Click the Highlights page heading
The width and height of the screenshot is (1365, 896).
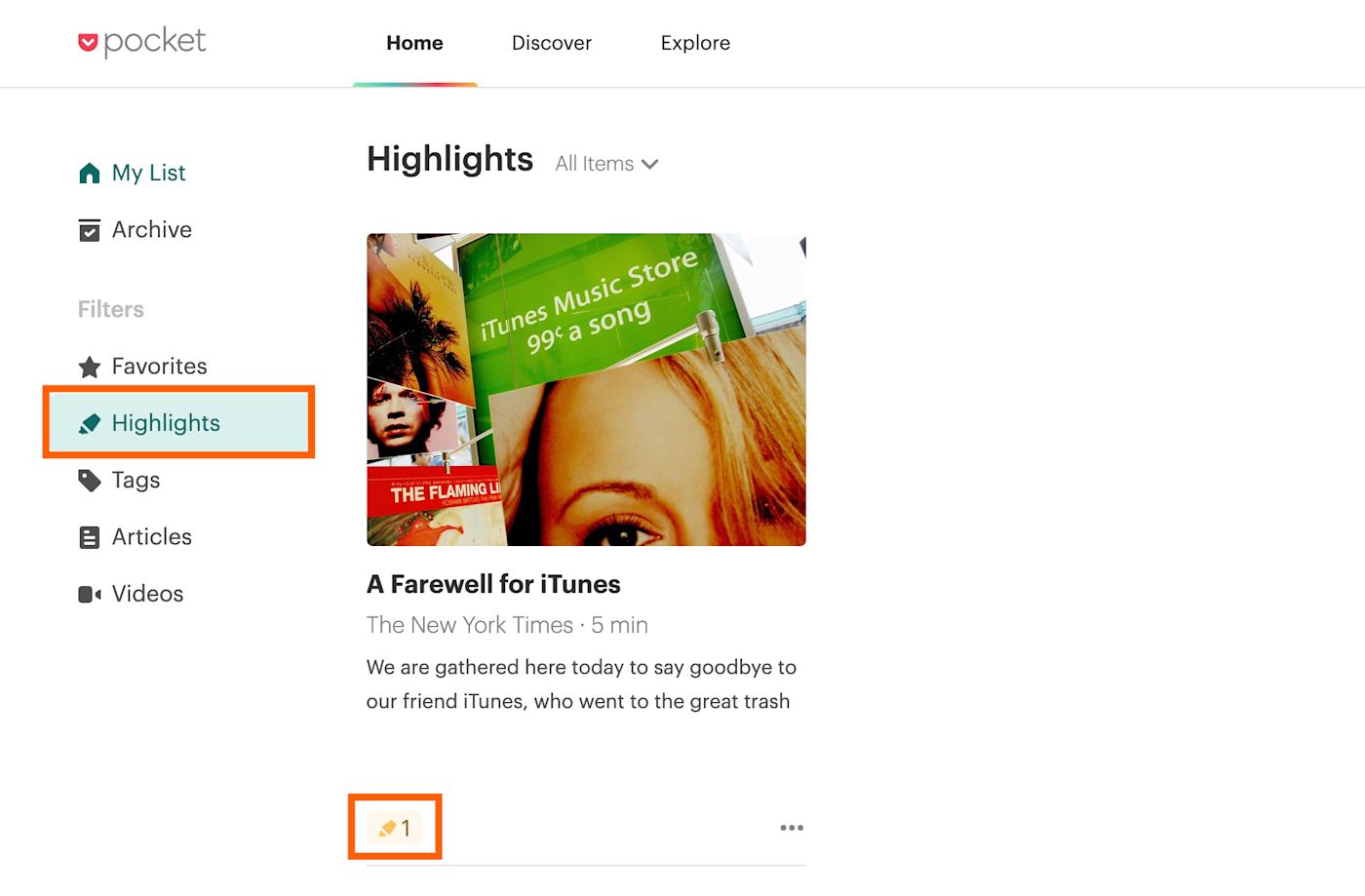tap(449, 160)
